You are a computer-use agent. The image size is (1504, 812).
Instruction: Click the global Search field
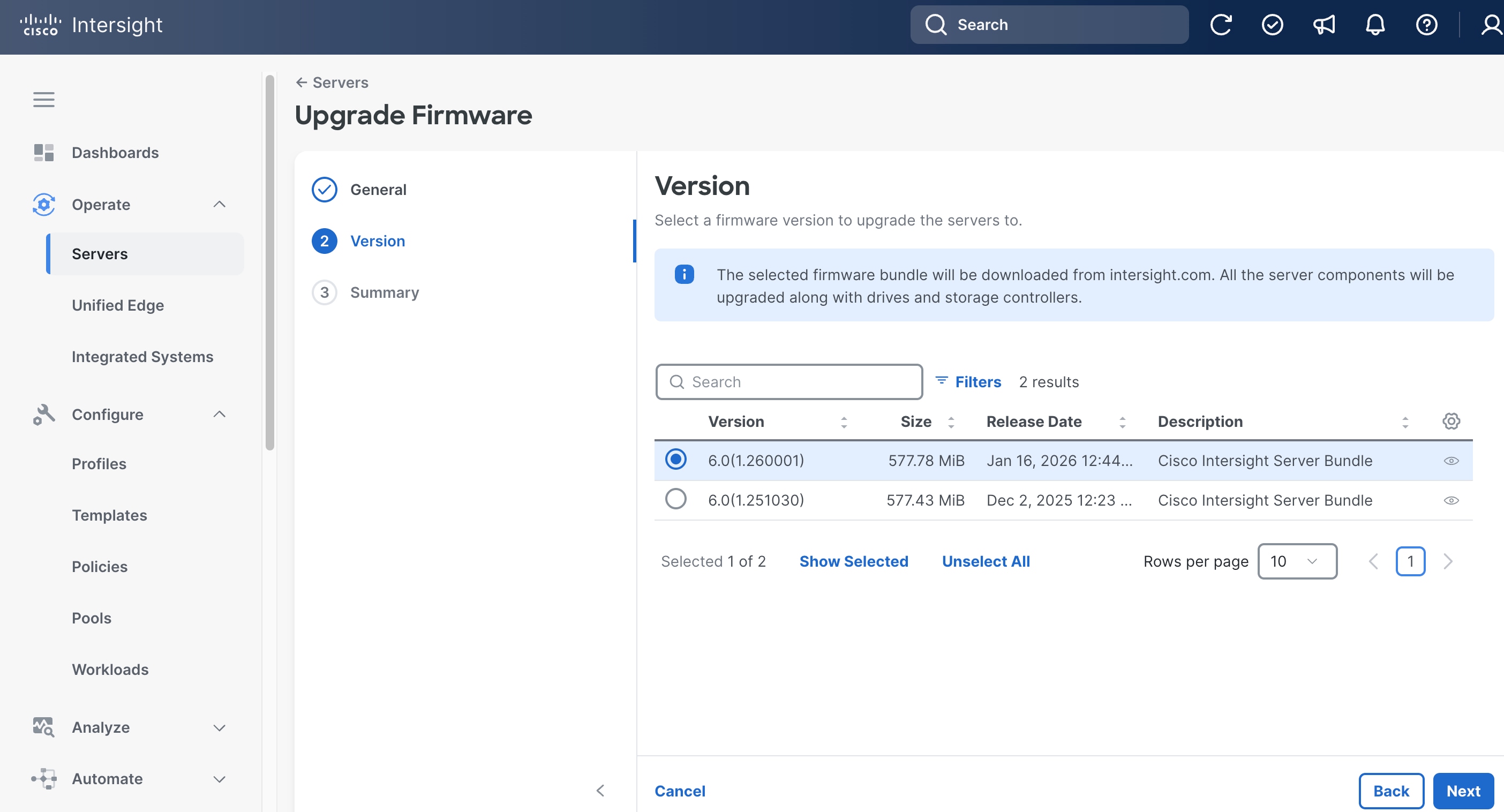(1049, 25)
